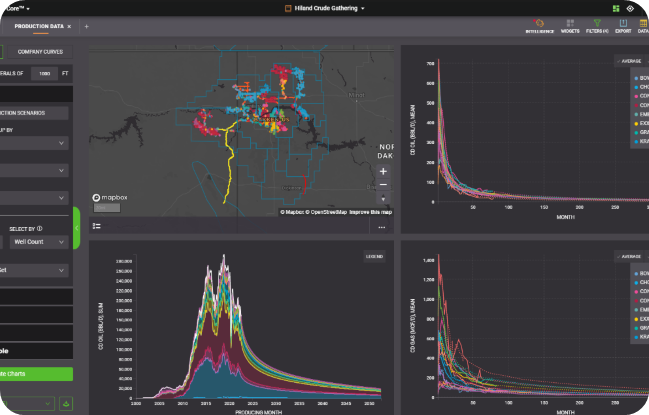The width and height of the screenshot is (649, 415).
Task: Click the green update Charts button
Action: pyautogui.click(x=36, y=373)
